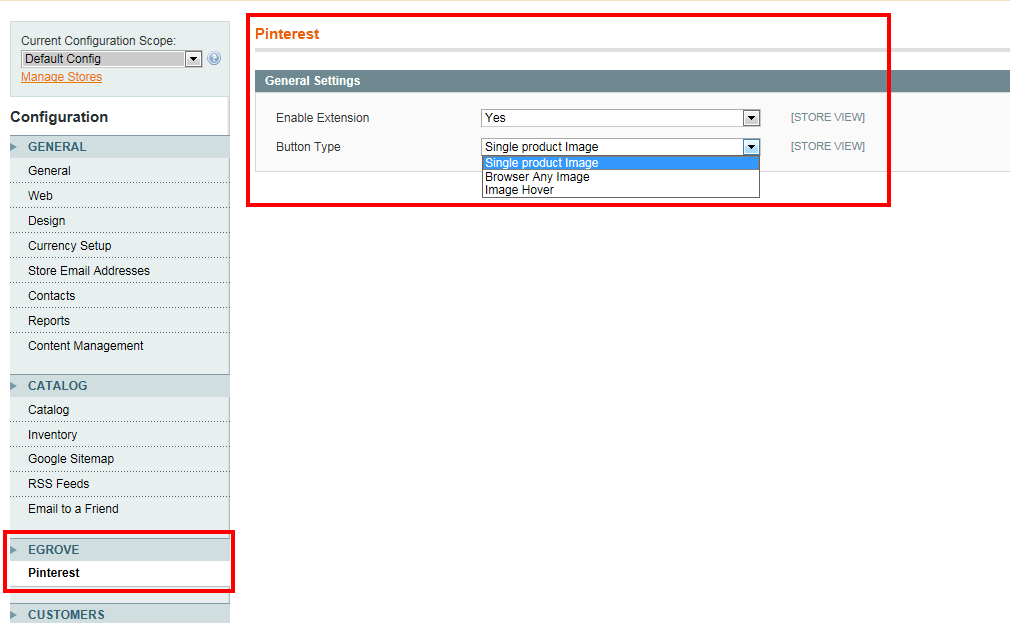
Task: Choose the Single product Image option
Action: pos(620,163)
